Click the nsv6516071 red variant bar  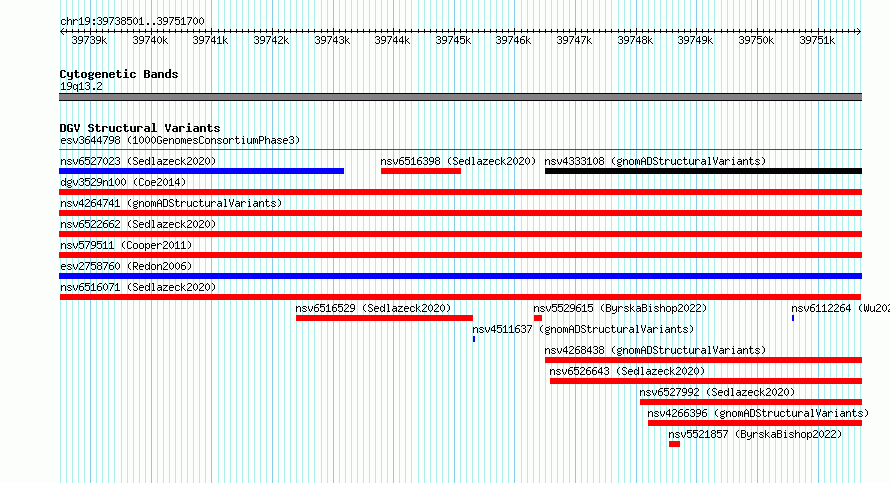[460, 297]
